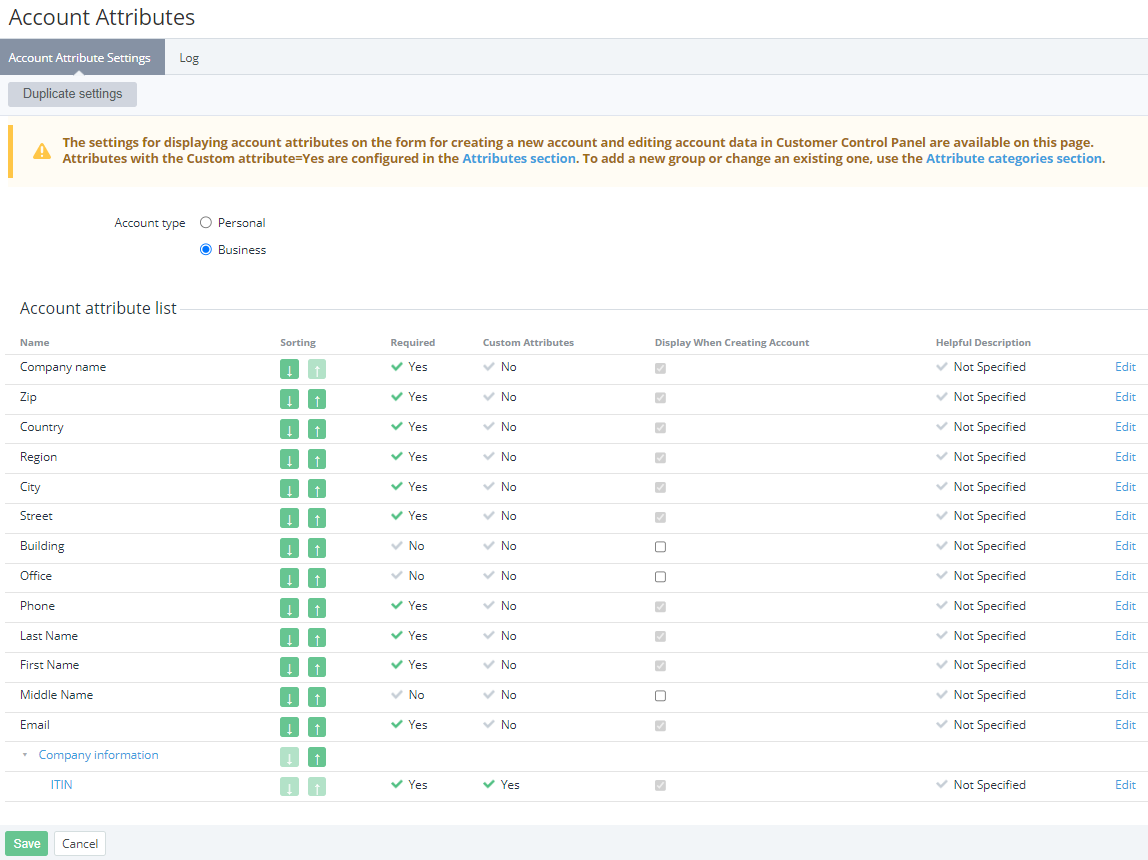Screen dimensions: 1148x860
Task: Move the Region attribute up
Action: click(315, 458)
